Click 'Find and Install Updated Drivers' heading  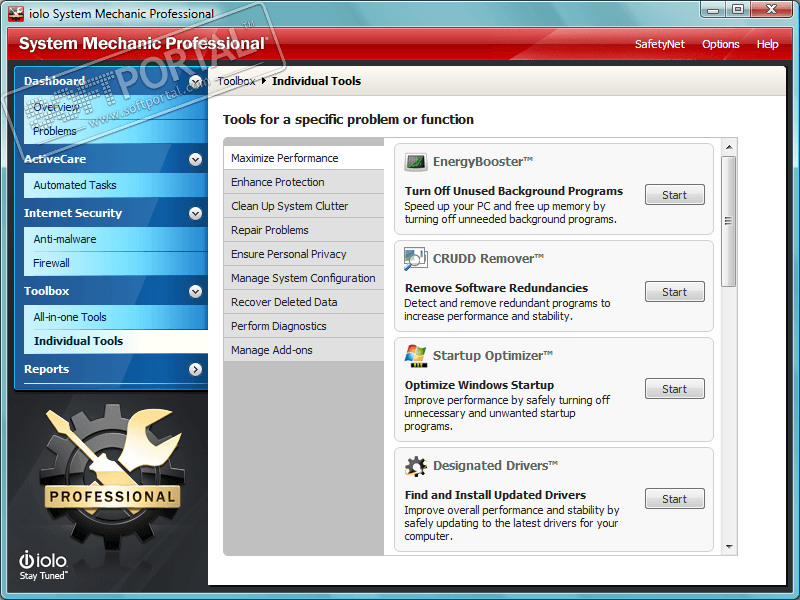point(495,495)
